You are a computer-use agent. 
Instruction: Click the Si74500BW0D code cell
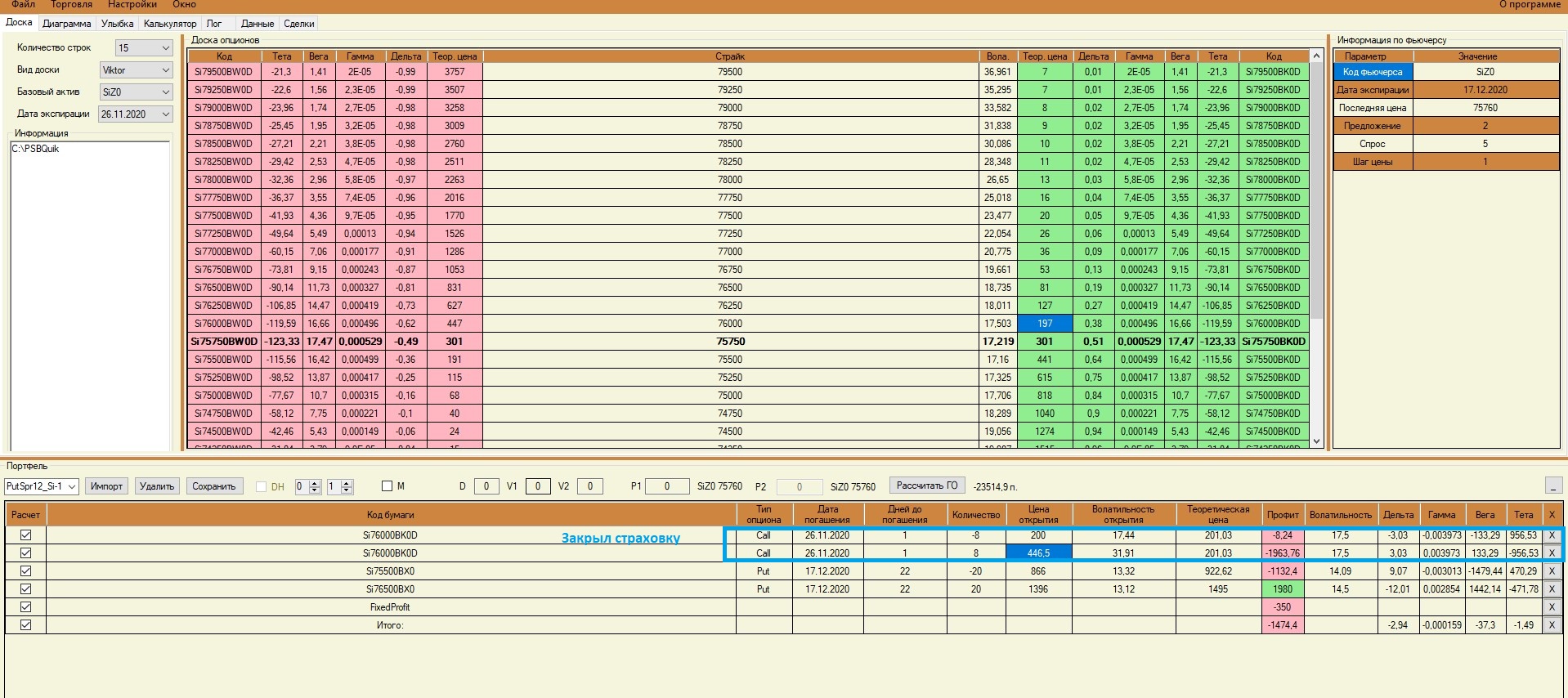[x=224, y=432]
